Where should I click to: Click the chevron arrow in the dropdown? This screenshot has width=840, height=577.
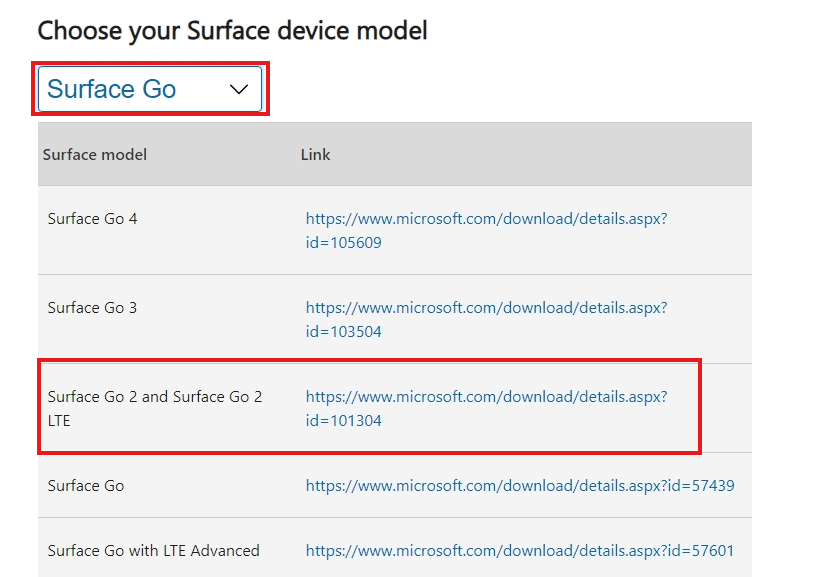tap(239, 89)
